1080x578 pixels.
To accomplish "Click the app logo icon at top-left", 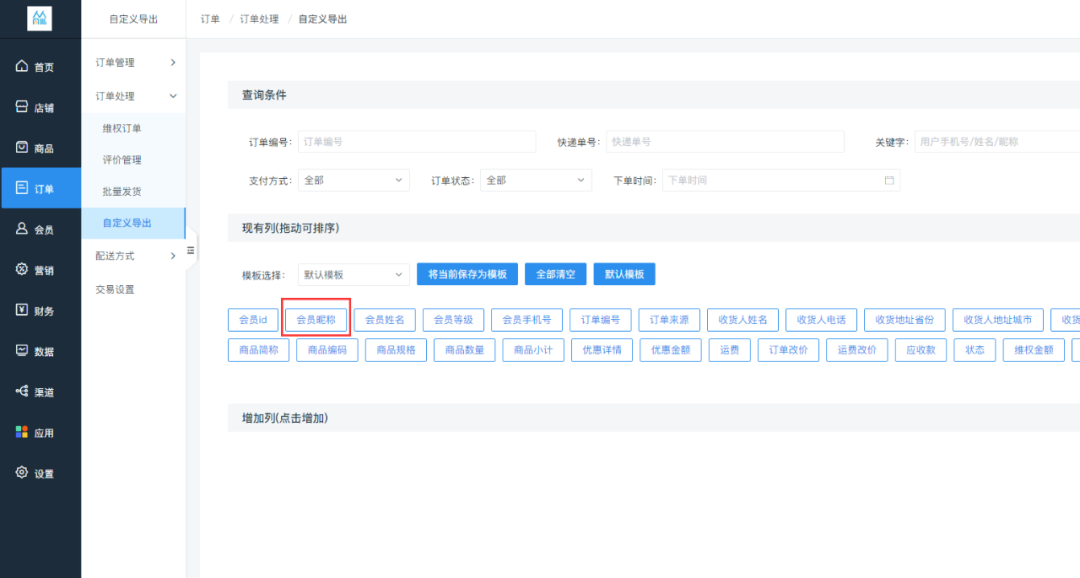I will tap(39, 19).
